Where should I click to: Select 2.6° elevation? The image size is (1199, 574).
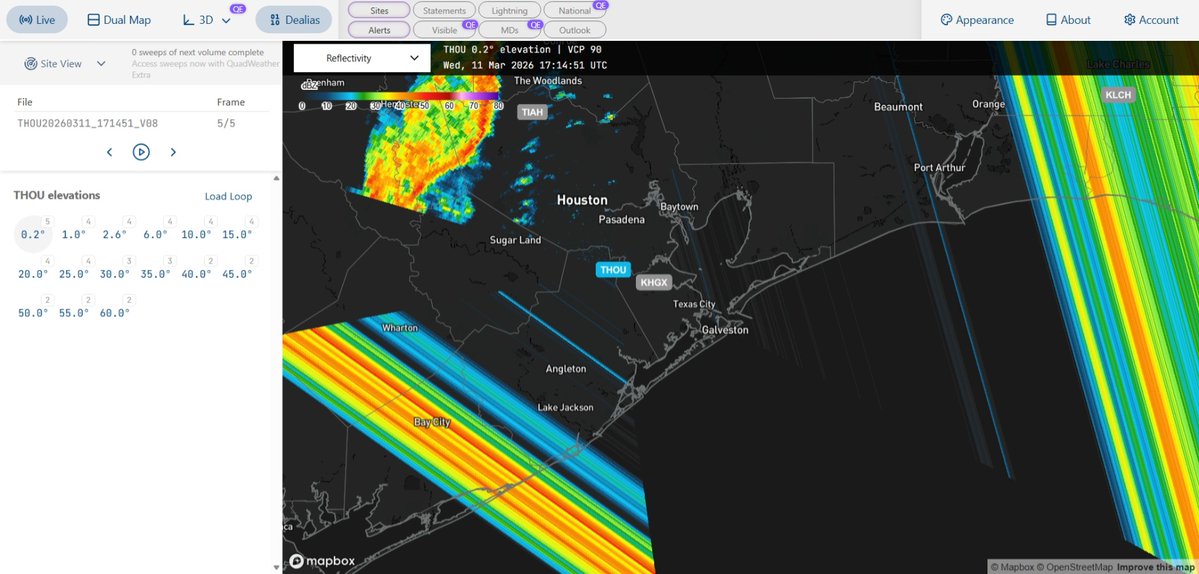click(115, 234)
